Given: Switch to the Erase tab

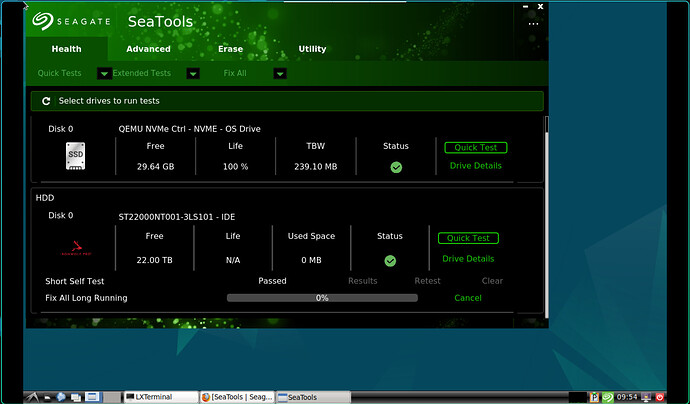Looking at the screenshot, I should [x=230, y=49].
